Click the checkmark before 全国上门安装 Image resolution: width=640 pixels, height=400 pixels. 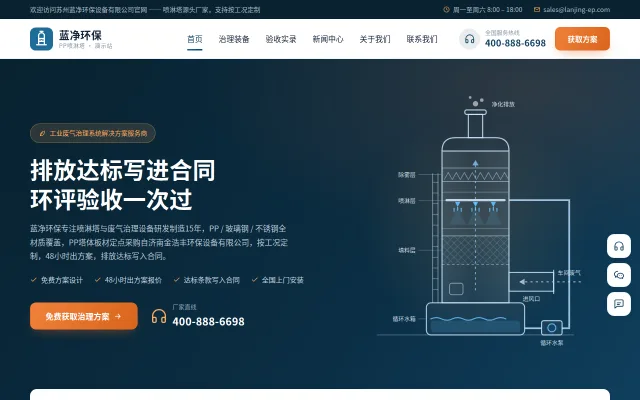[x=255, y=280]
